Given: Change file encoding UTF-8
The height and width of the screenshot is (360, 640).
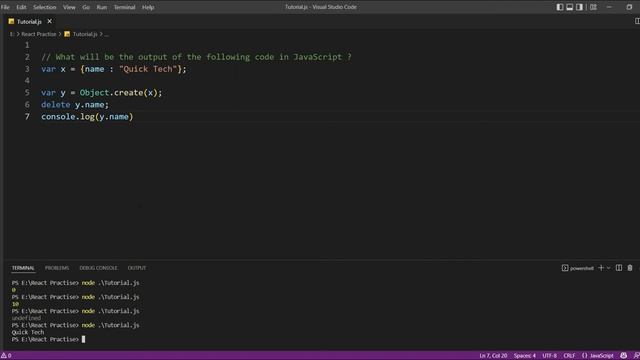Looking at the screenshot, I should coord(549,356).
